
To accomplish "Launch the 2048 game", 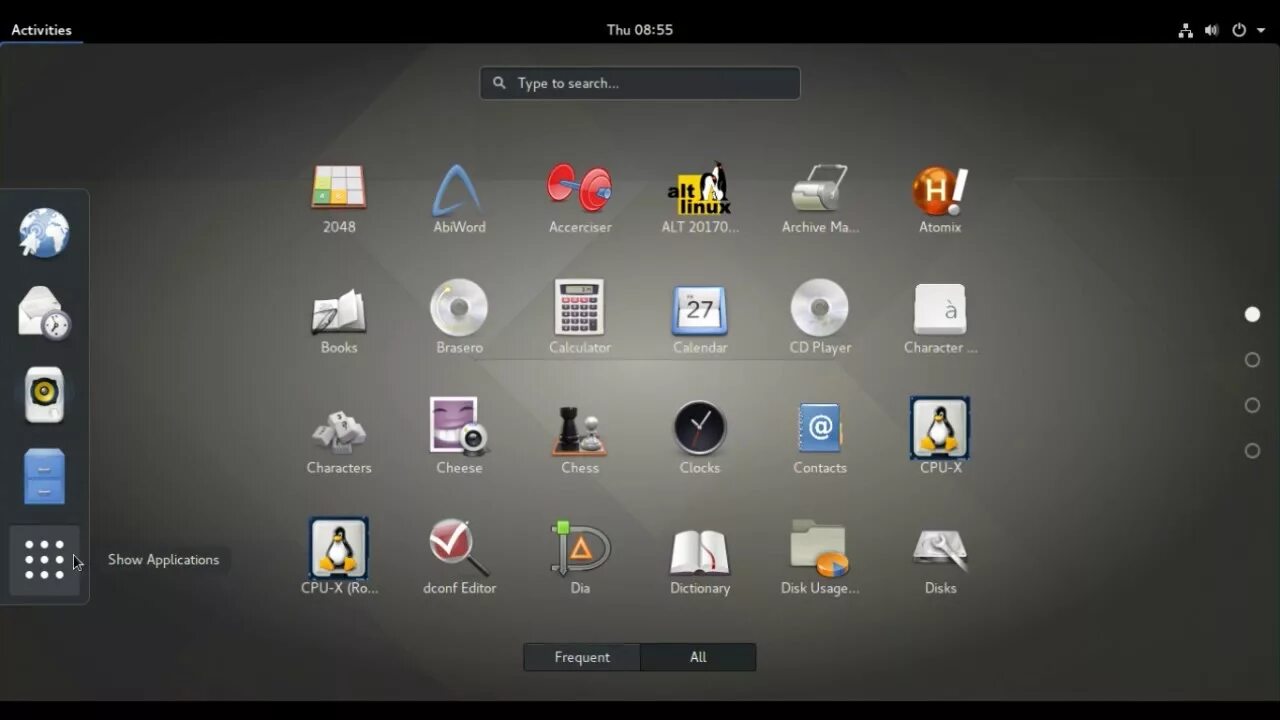I will coord(339,199).
